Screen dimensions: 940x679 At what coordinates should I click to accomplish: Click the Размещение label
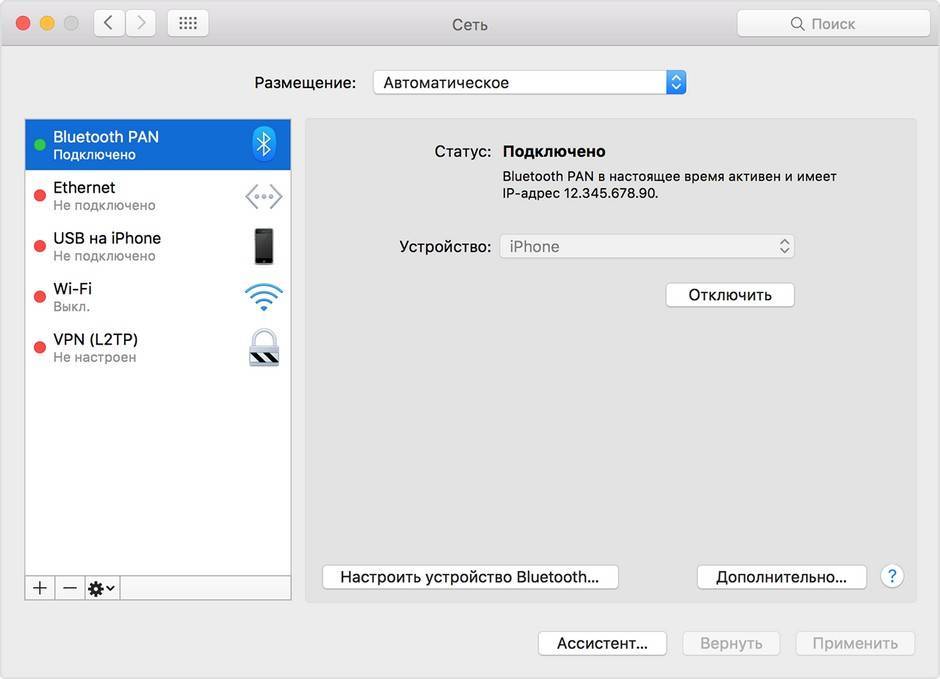(x=305, y=83)
